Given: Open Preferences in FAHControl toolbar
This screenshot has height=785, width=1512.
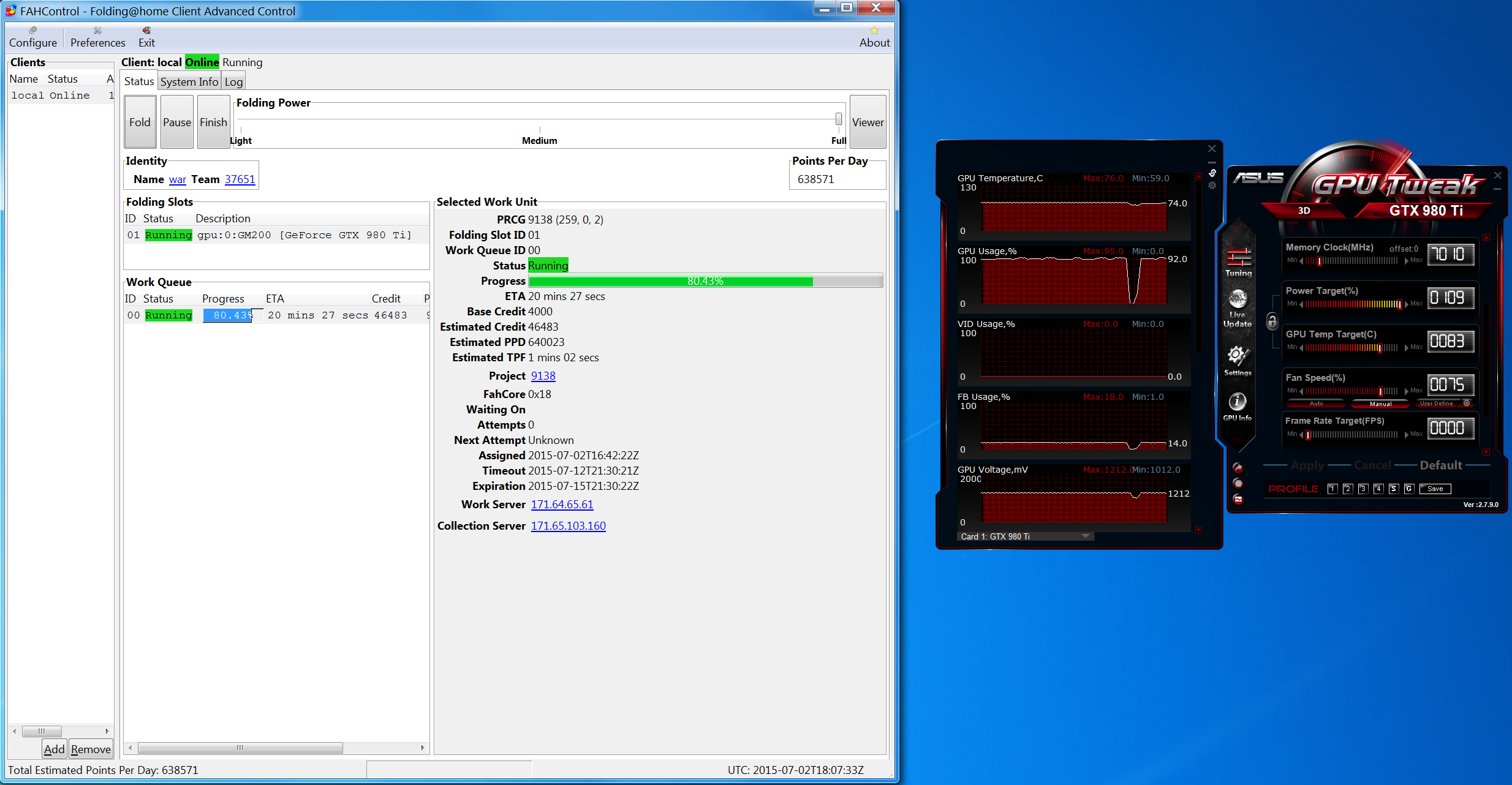Looking at the screenshot, I should click(x=97, y=37).
